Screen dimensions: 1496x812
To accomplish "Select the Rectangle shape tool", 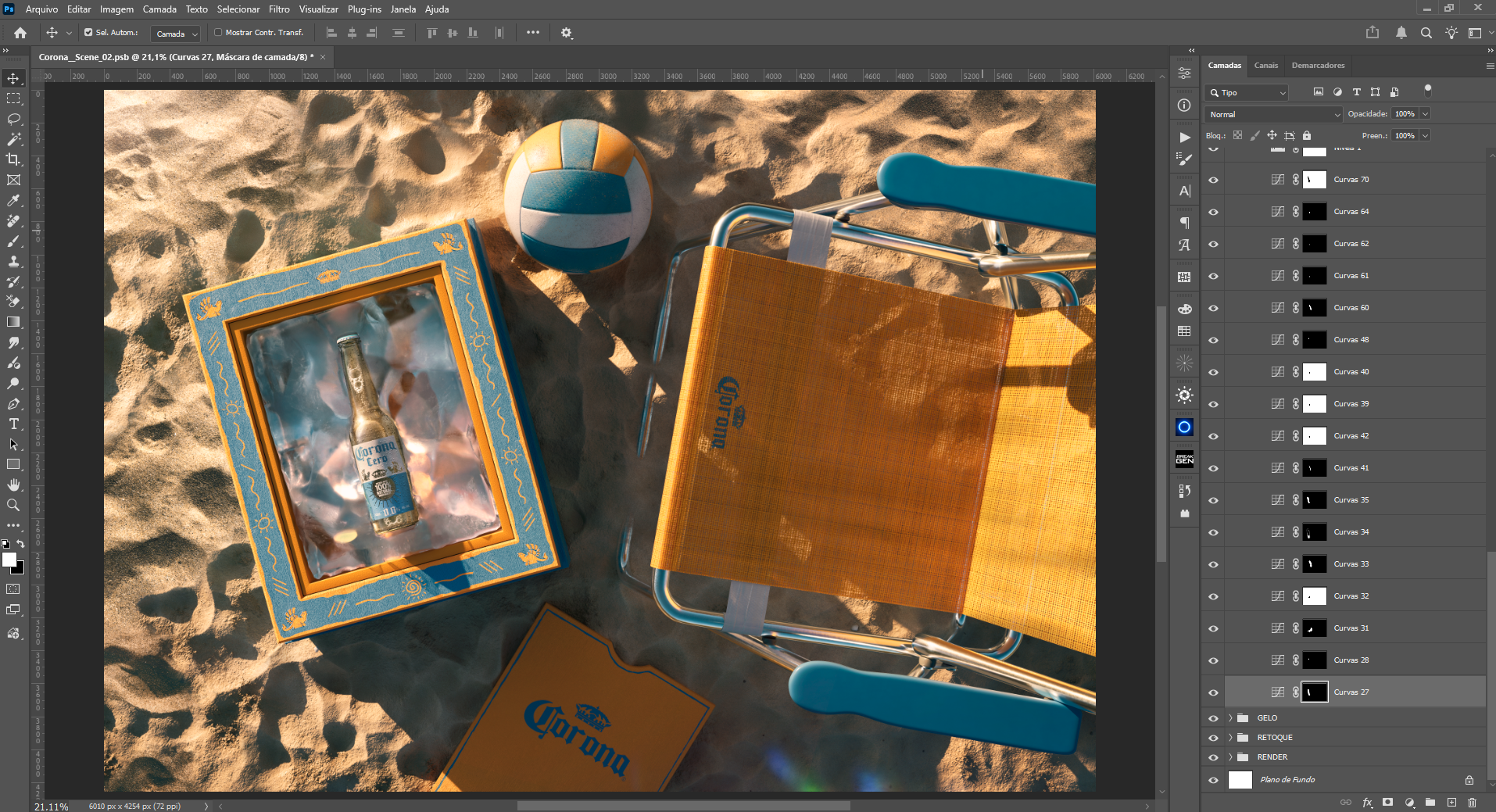I will 13,465.
